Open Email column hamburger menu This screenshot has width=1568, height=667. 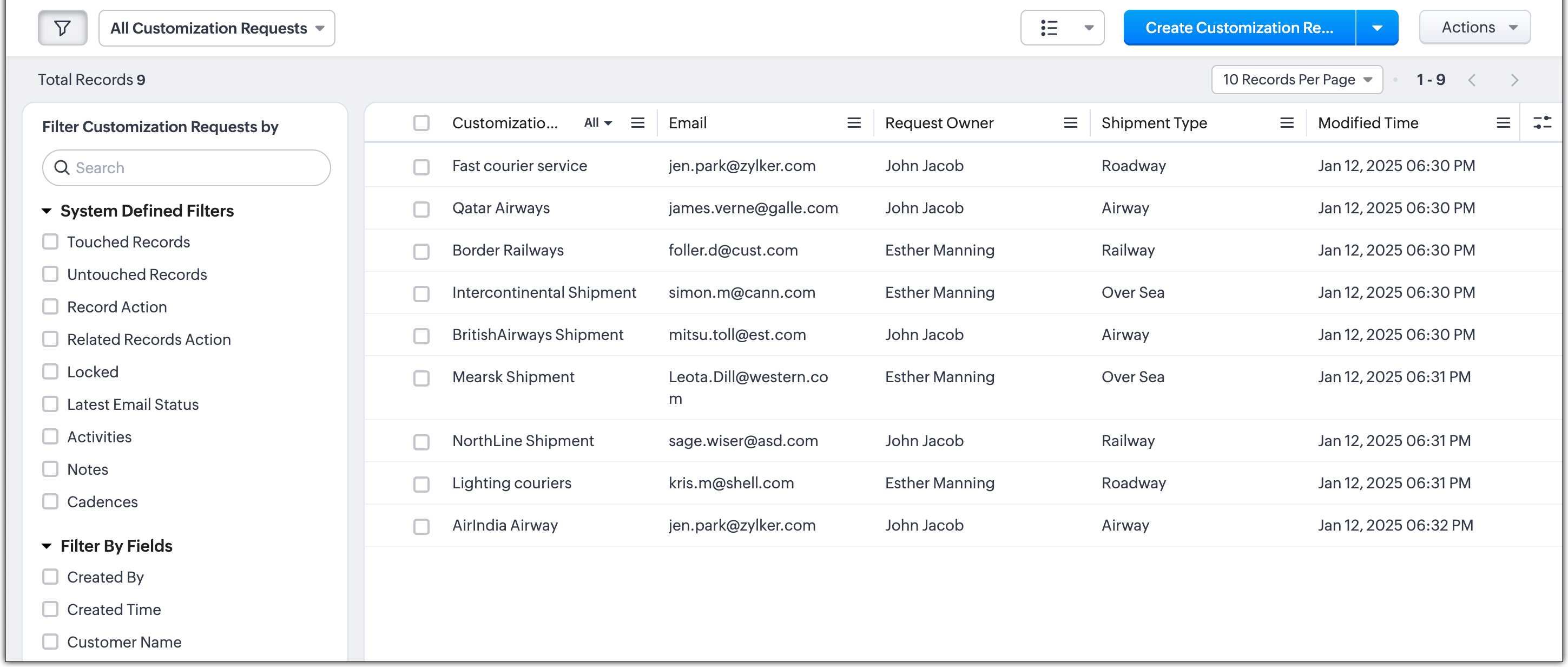tap(853, 123)
